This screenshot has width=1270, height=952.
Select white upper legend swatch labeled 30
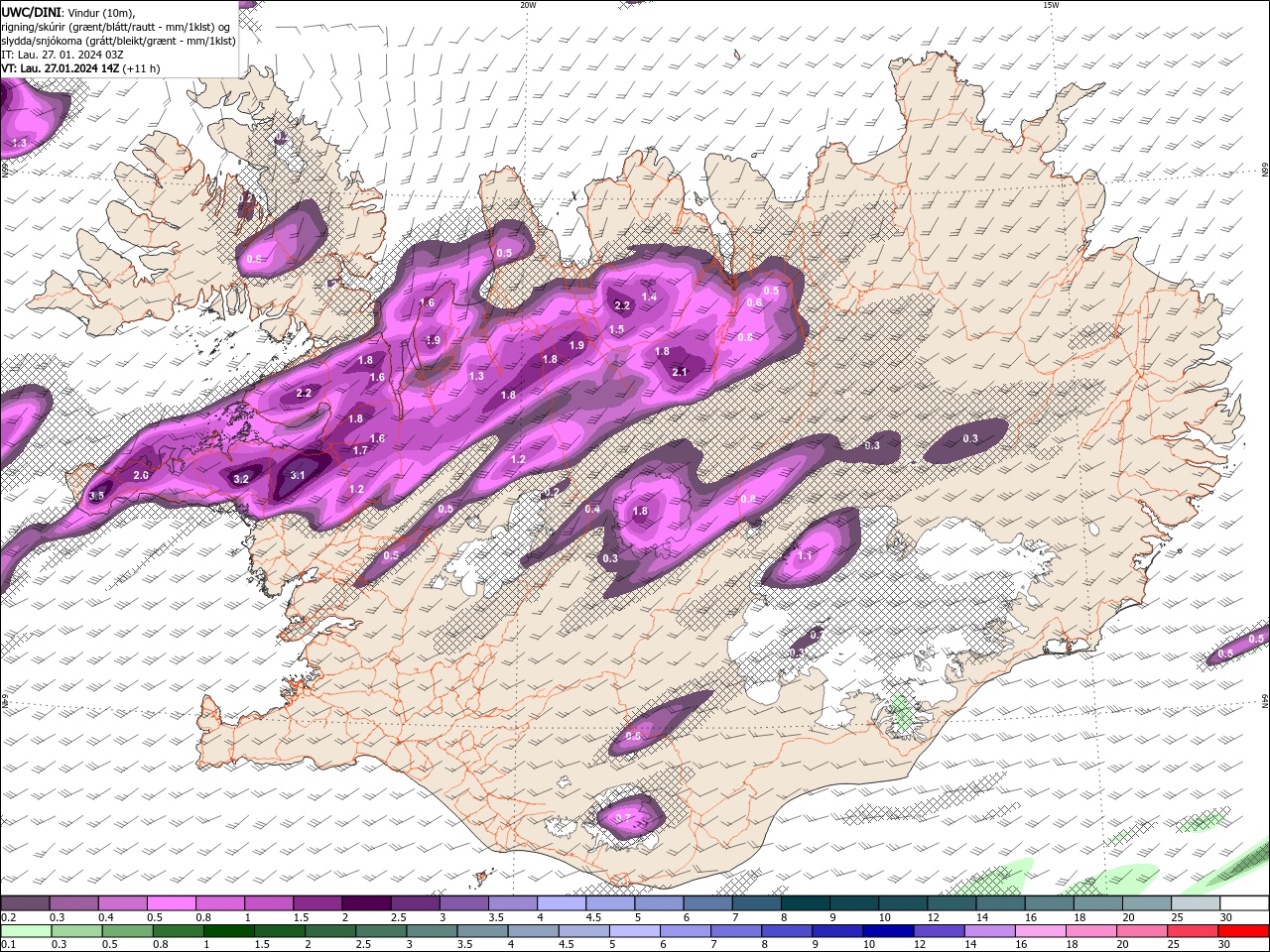coord(1244,903)
